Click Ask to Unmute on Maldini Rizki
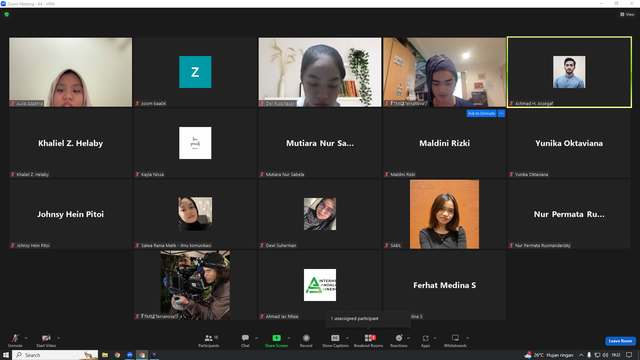 coord(481,113)
